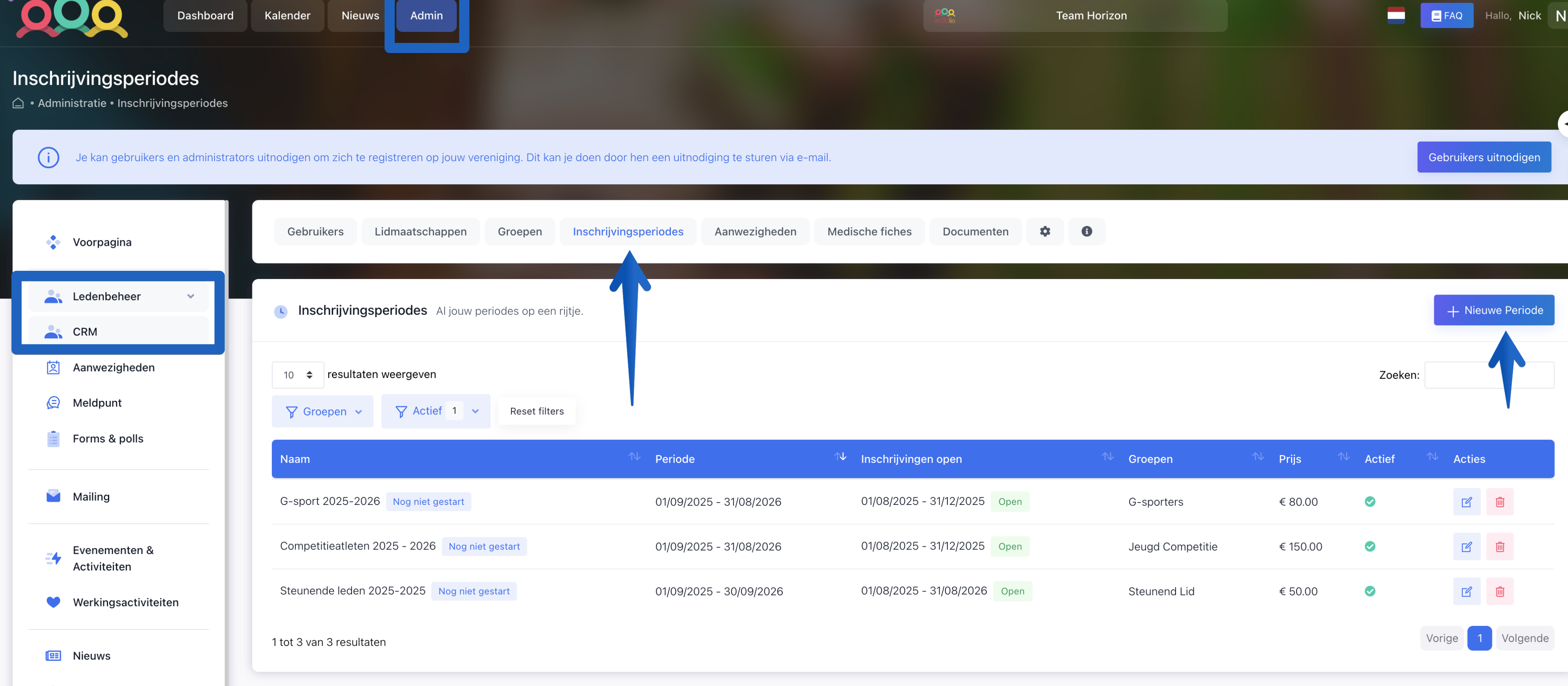
Task: Click the Werkingsactiviteiten heart icon
Action: (53, 602)
